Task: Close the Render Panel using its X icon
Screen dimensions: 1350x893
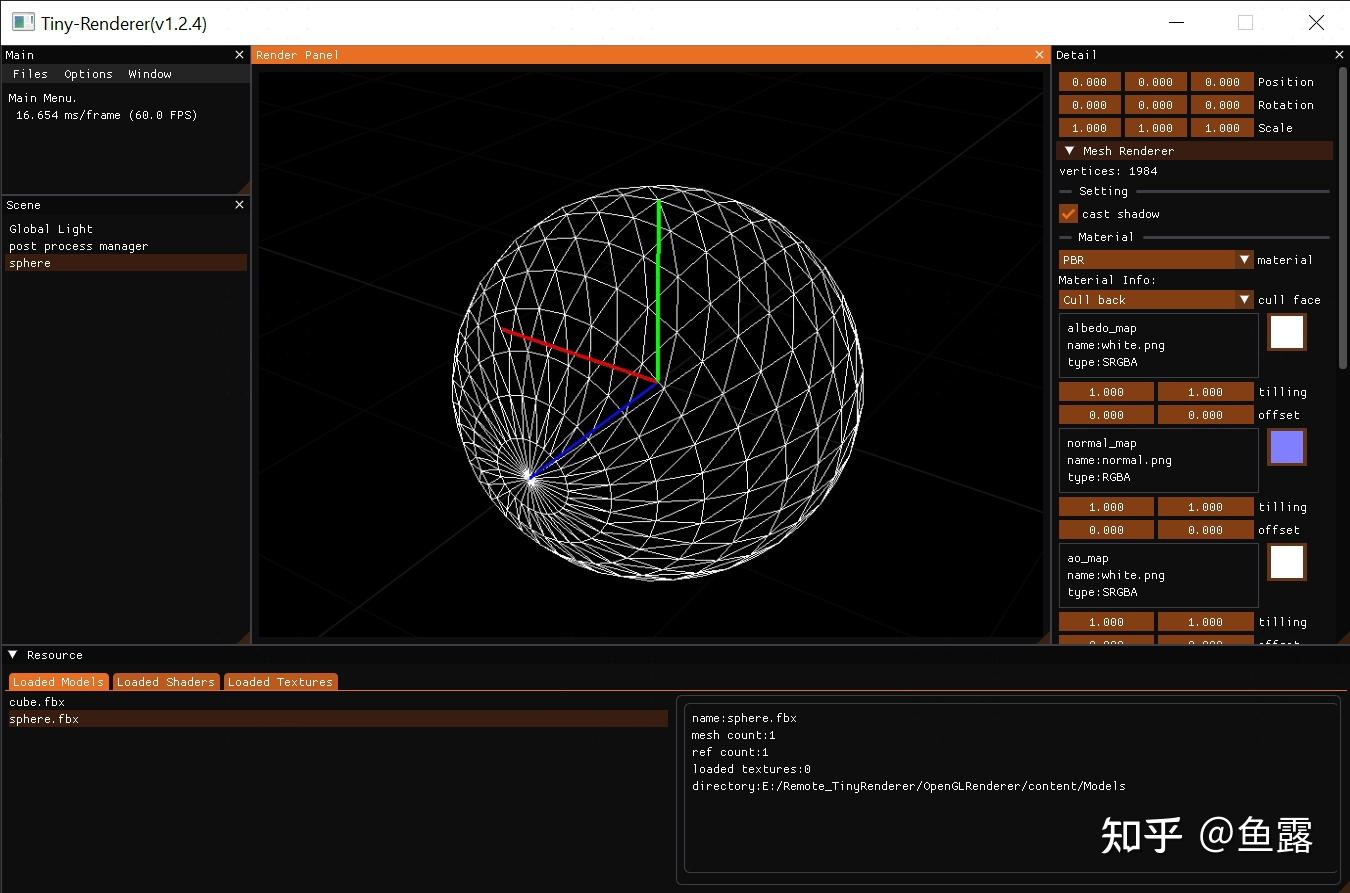Action: (1039, 55)
